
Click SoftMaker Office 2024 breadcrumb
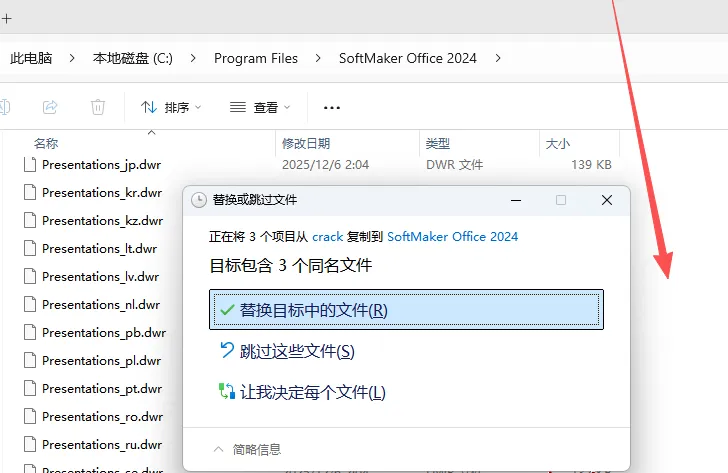[408, 58]
